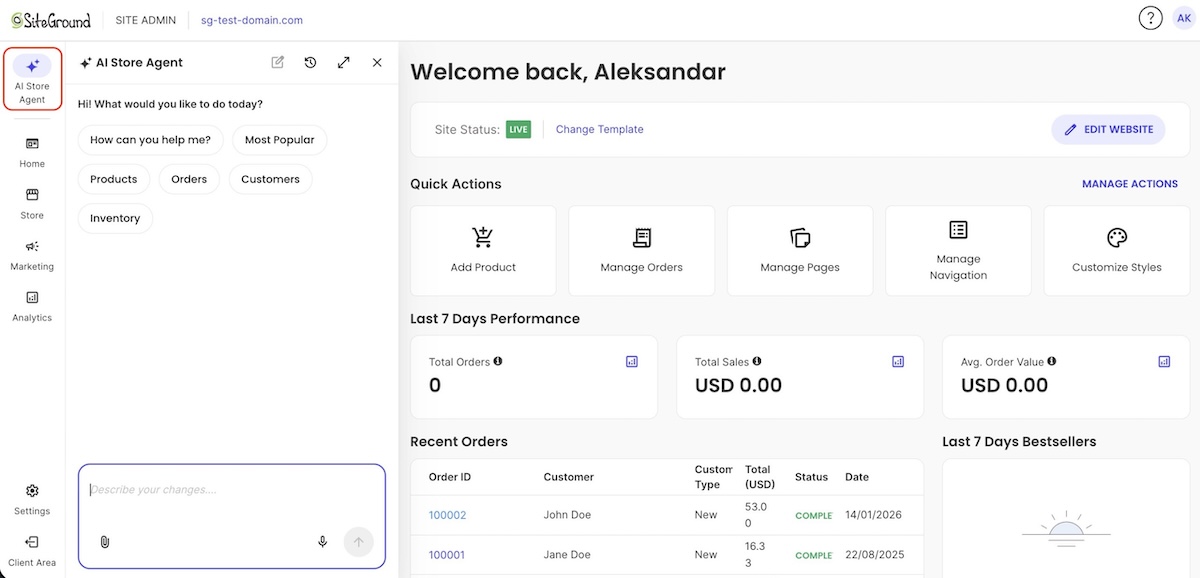Show Total Sales info tooltip icon
Viewport: 1200px width, 578px height.
[x=757, y=361]
